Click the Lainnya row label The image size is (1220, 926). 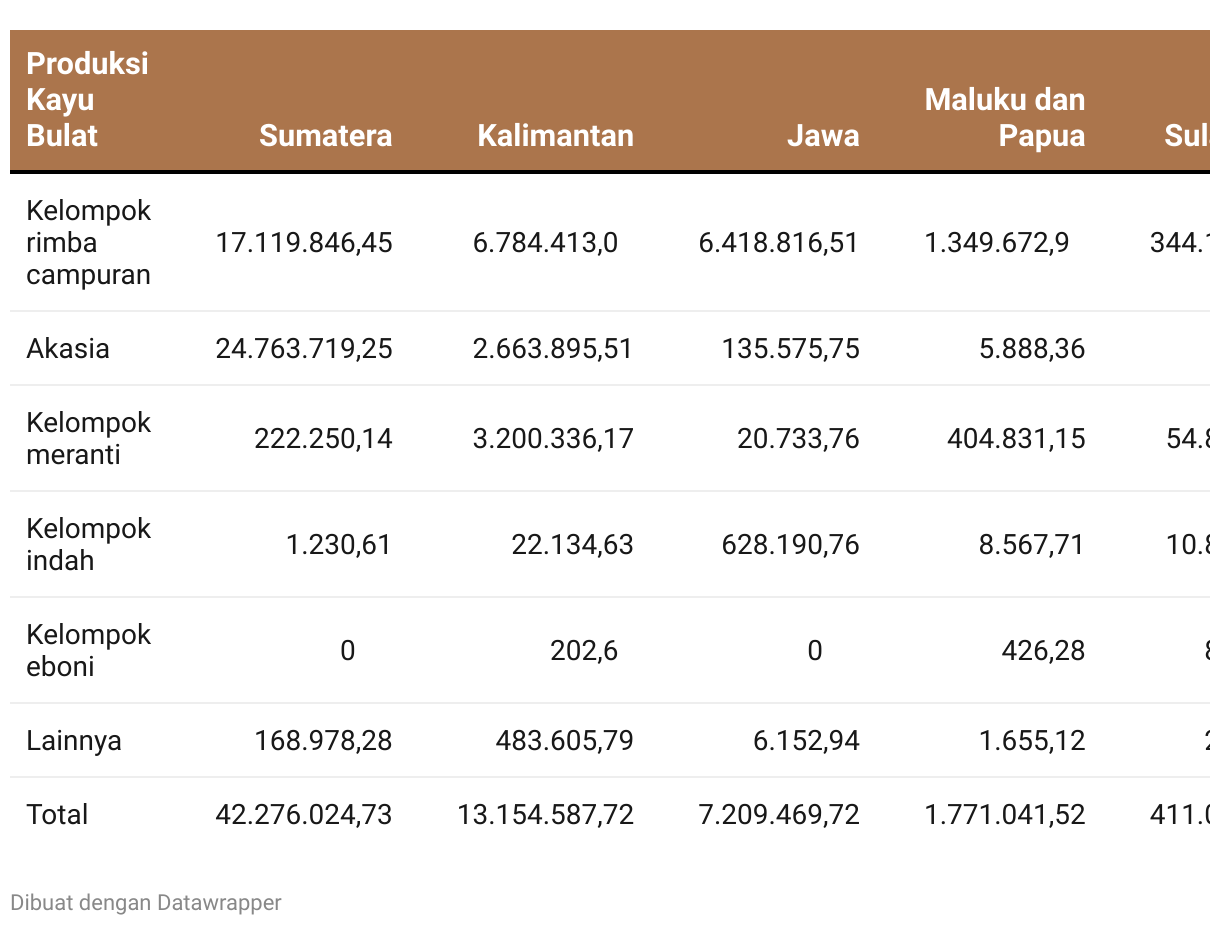[x=74, y=741]
